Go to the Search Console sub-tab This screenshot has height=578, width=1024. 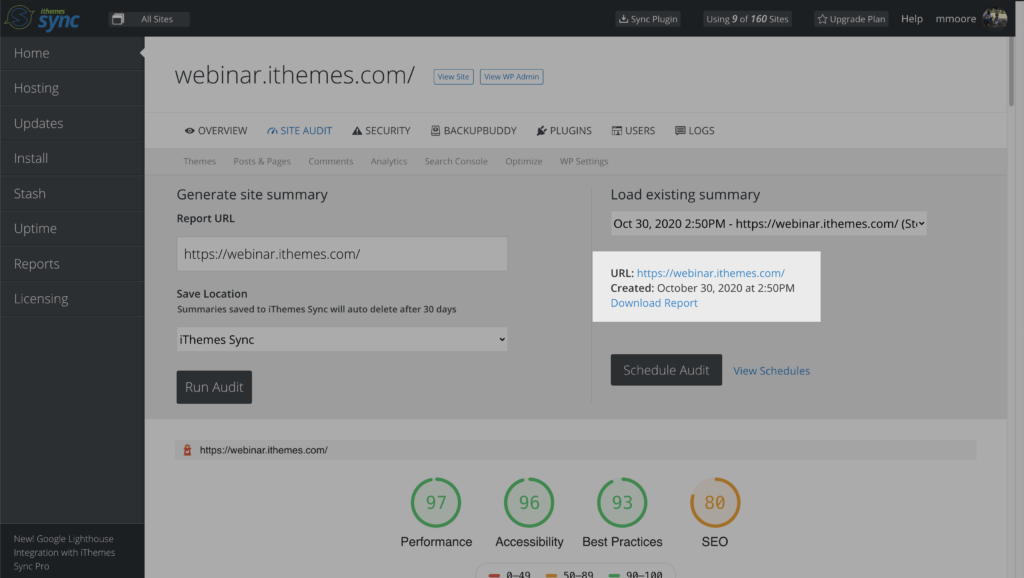pyautogui.click(x=456, y=161)
